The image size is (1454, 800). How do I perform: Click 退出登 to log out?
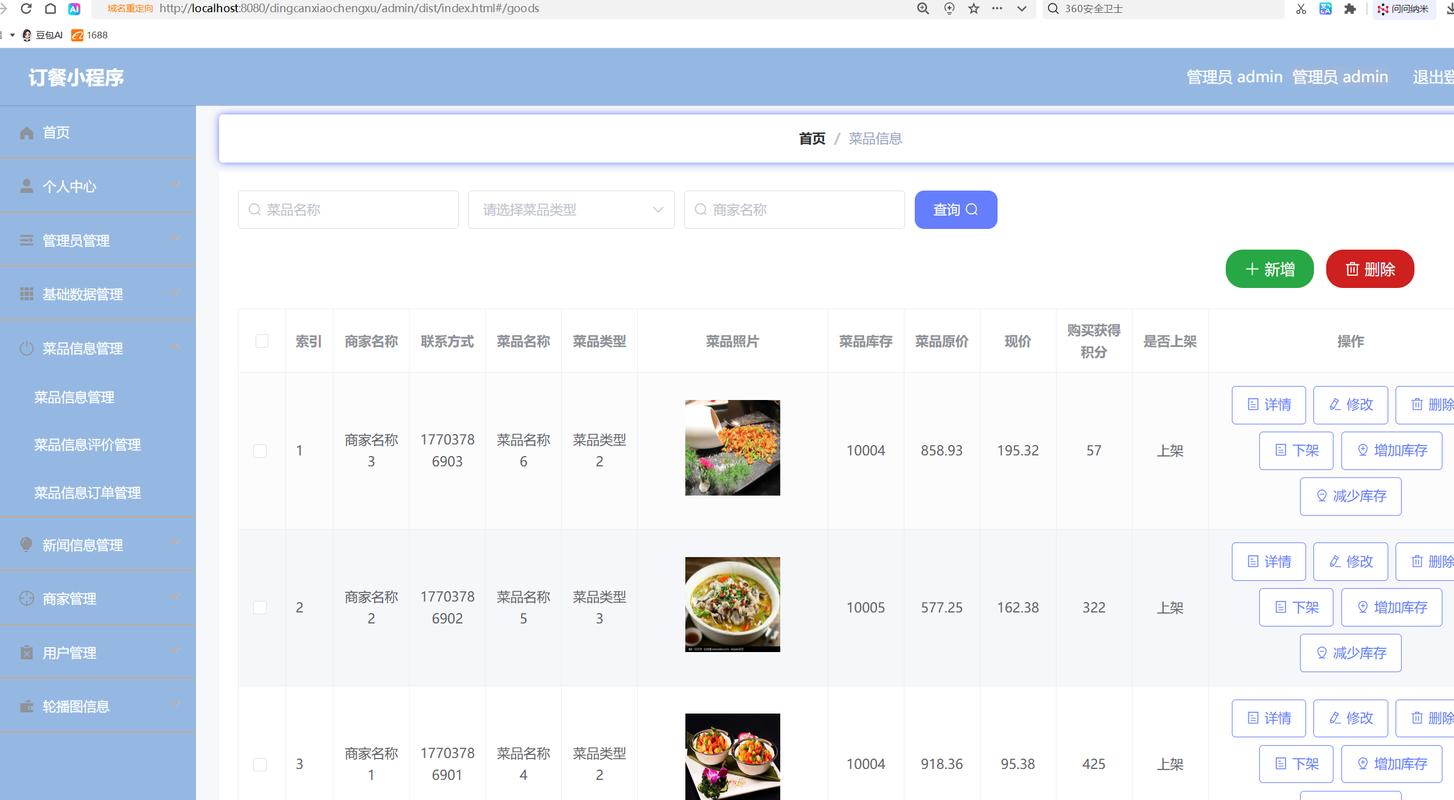(1432, 76)
